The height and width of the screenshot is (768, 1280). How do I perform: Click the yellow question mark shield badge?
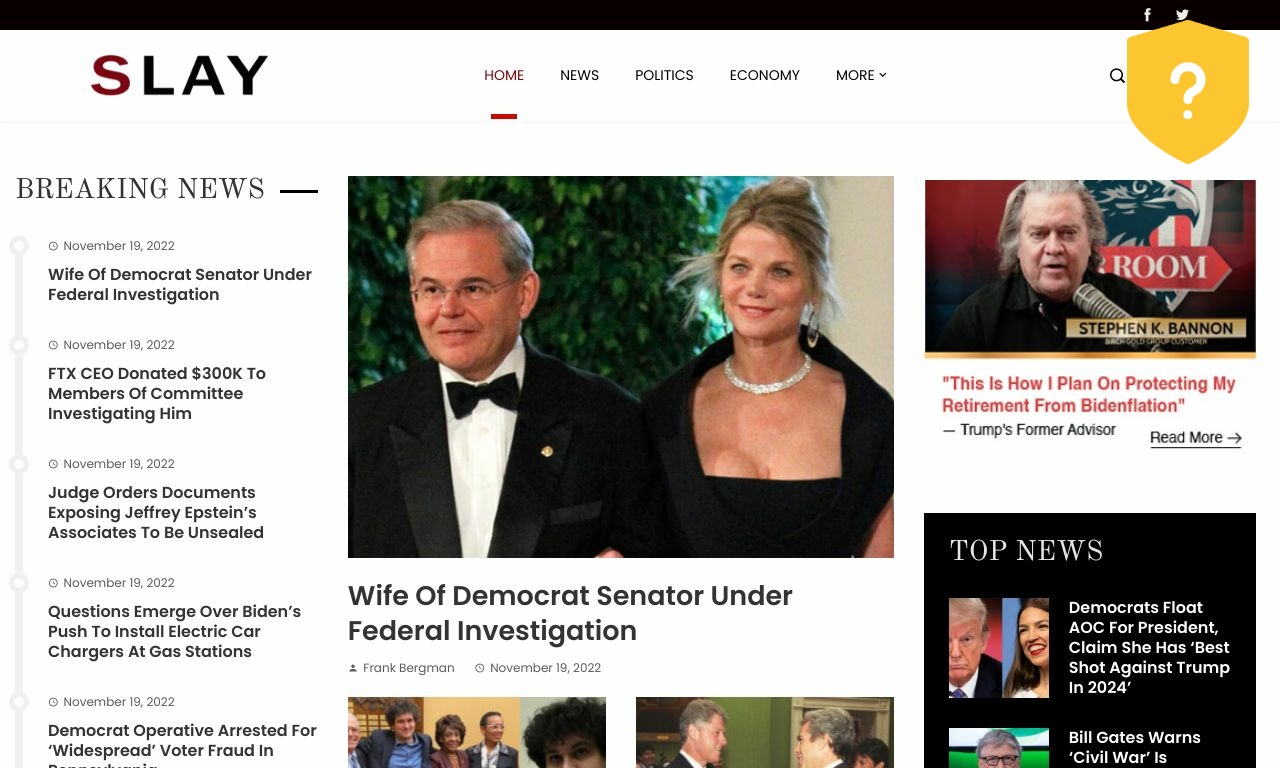tap(1188, 92)
